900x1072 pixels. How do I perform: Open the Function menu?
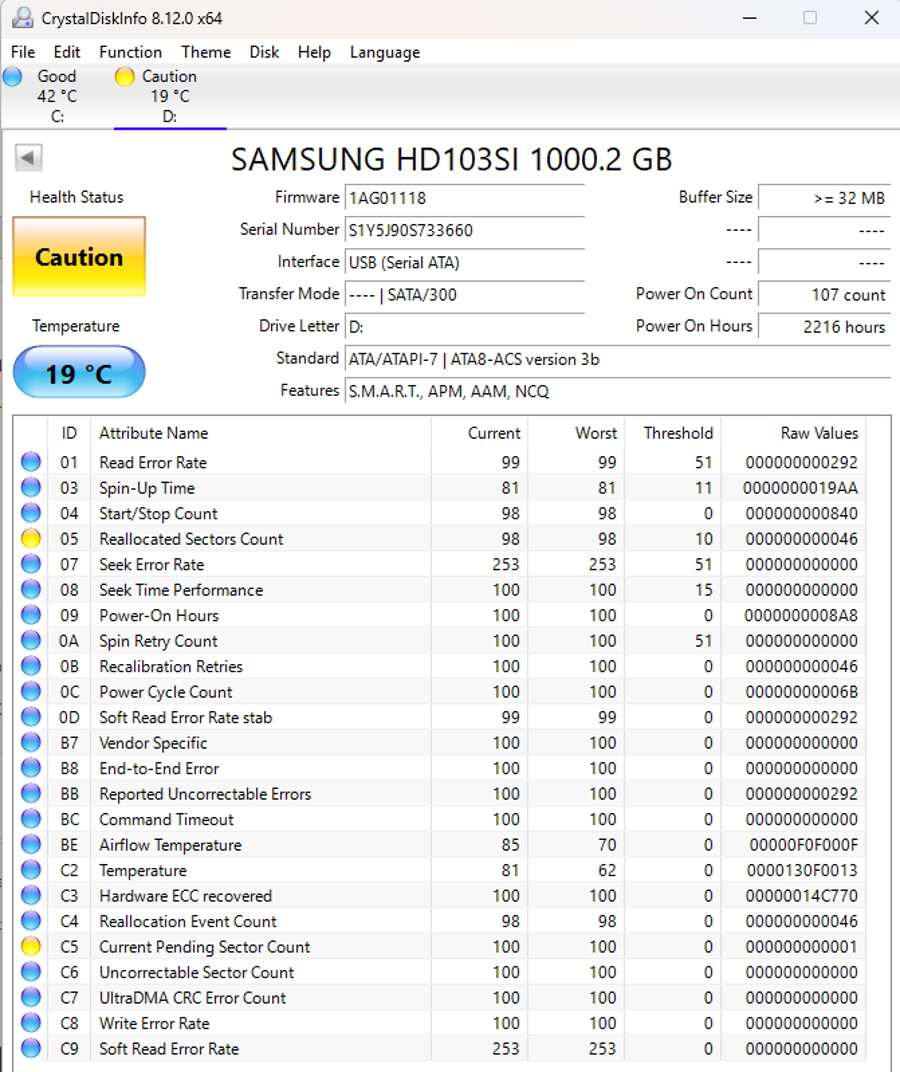(131, 52)
